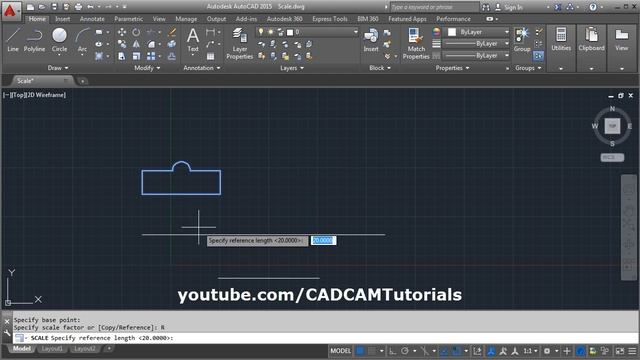Viewport: 640px width, 360px height.
Task: Click the search keyword field
Action: tap(434, 7)
